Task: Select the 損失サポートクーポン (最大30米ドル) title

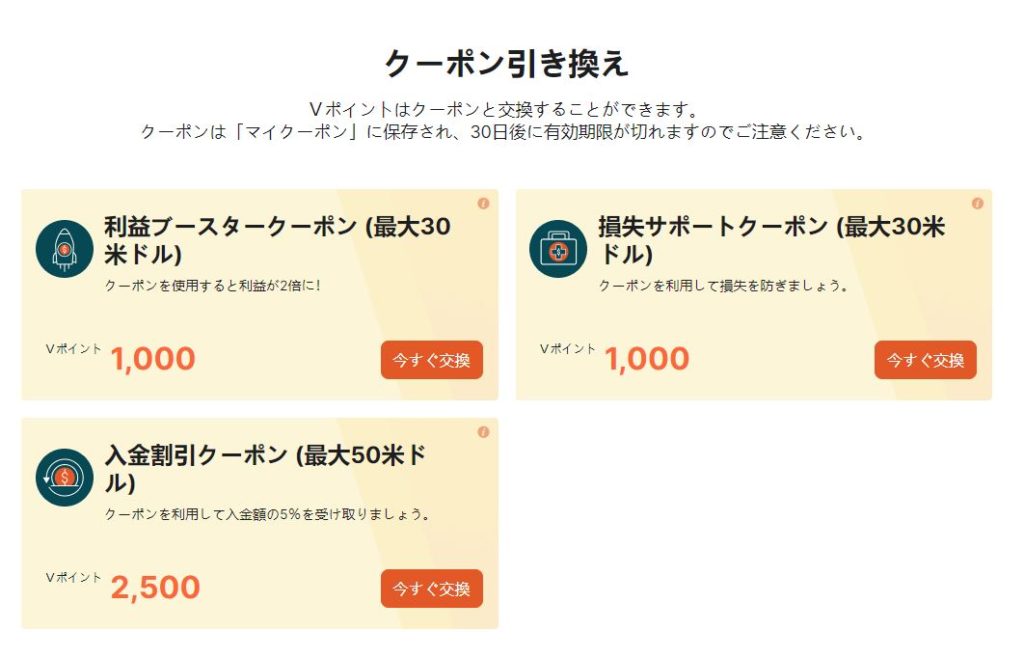Action: tap(771, 240)
